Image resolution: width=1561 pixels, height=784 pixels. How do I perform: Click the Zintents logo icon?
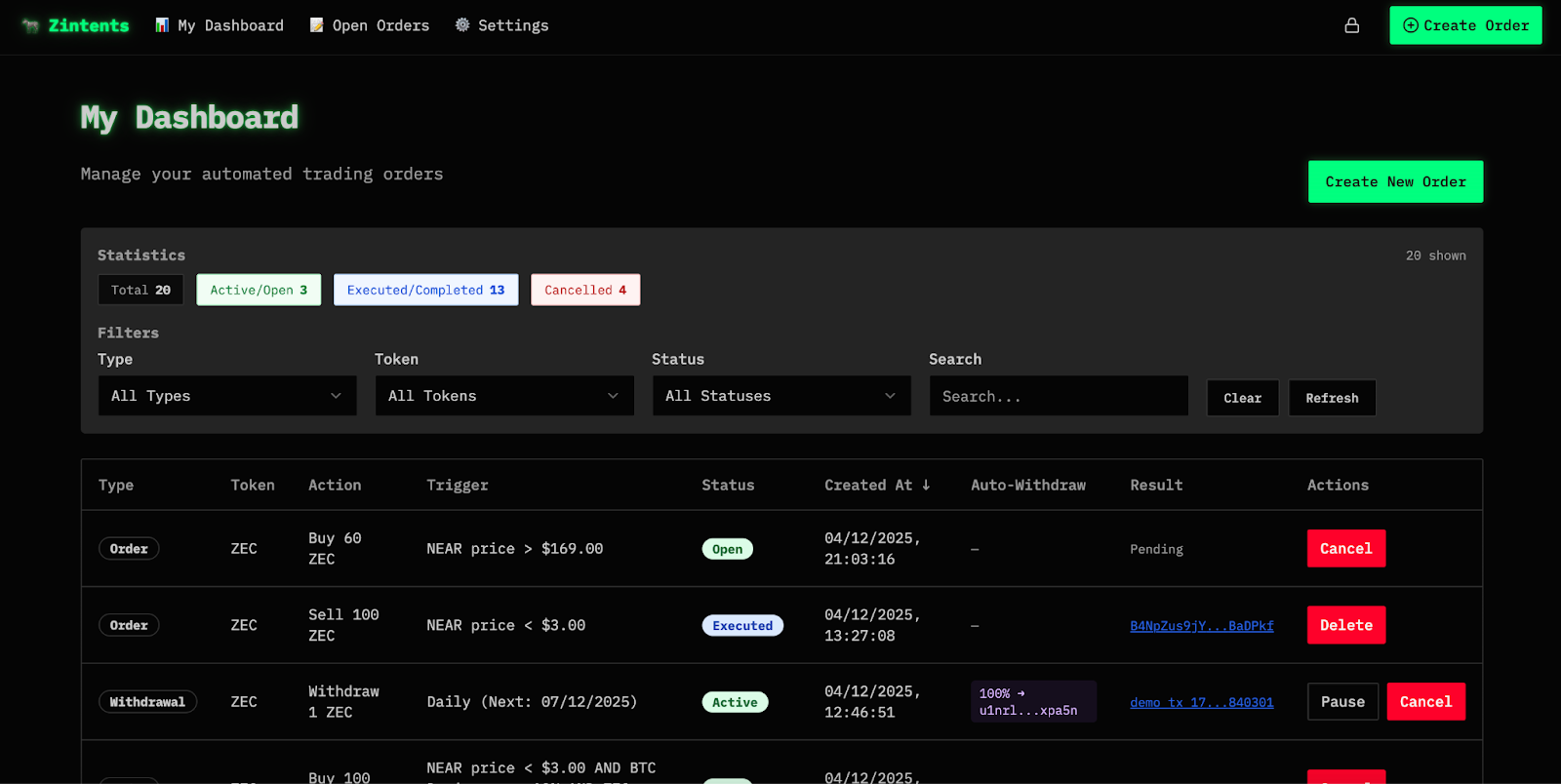[30, 25]
